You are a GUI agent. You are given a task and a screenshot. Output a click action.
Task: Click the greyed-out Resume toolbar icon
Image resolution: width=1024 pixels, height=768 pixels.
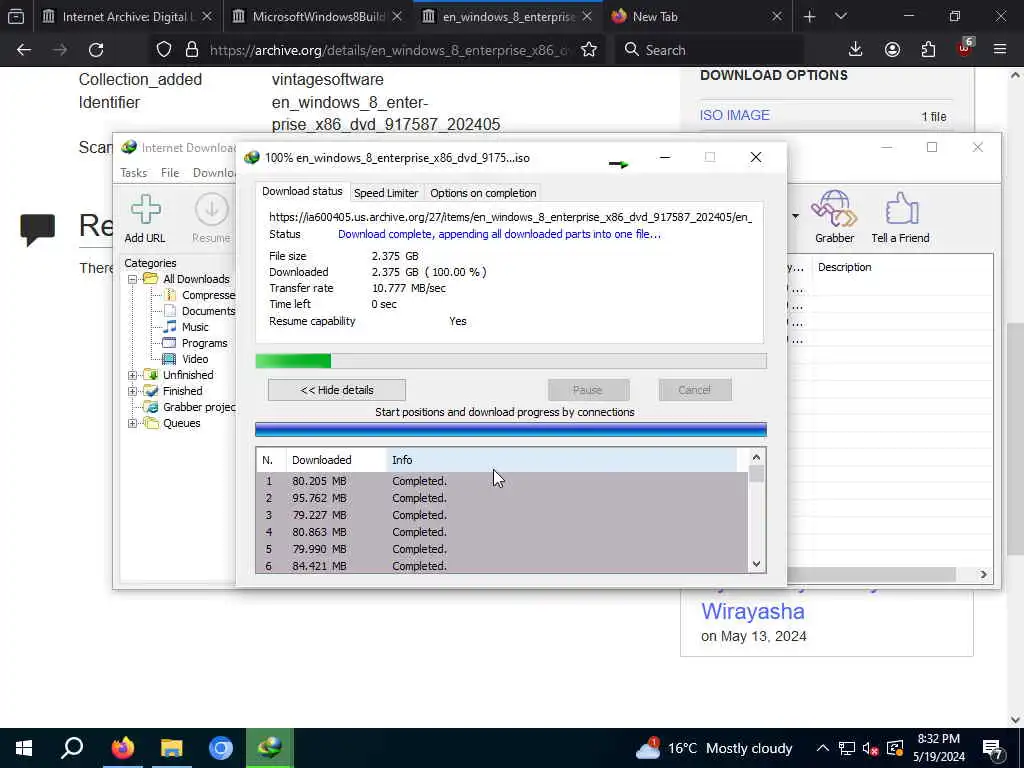pyautogui.click(x=211, y=210)
